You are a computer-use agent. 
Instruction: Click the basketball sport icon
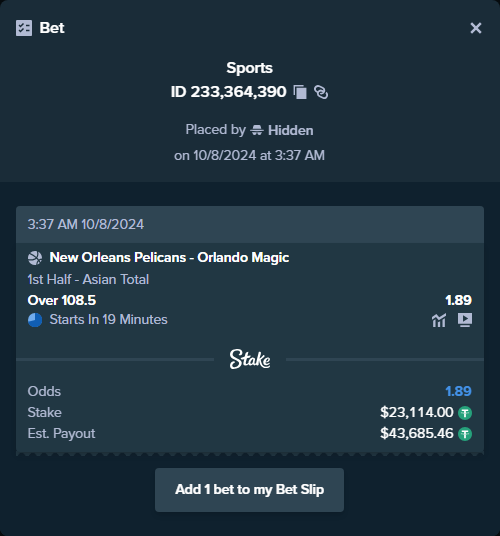click(x=35, y=258)
